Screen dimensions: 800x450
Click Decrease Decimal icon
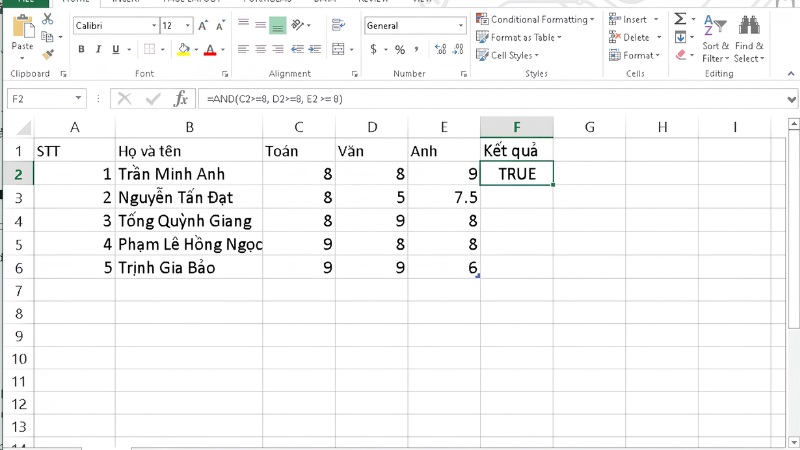[458, 49]
